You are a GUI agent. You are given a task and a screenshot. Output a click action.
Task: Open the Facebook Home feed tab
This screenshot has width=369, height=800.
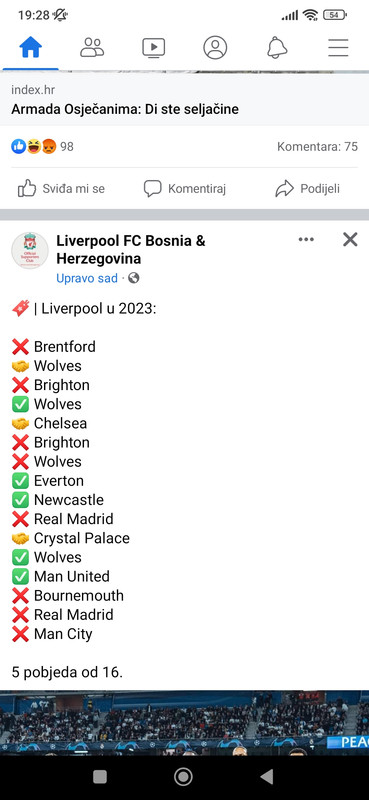pyautogui.click(x=31, y=48)
